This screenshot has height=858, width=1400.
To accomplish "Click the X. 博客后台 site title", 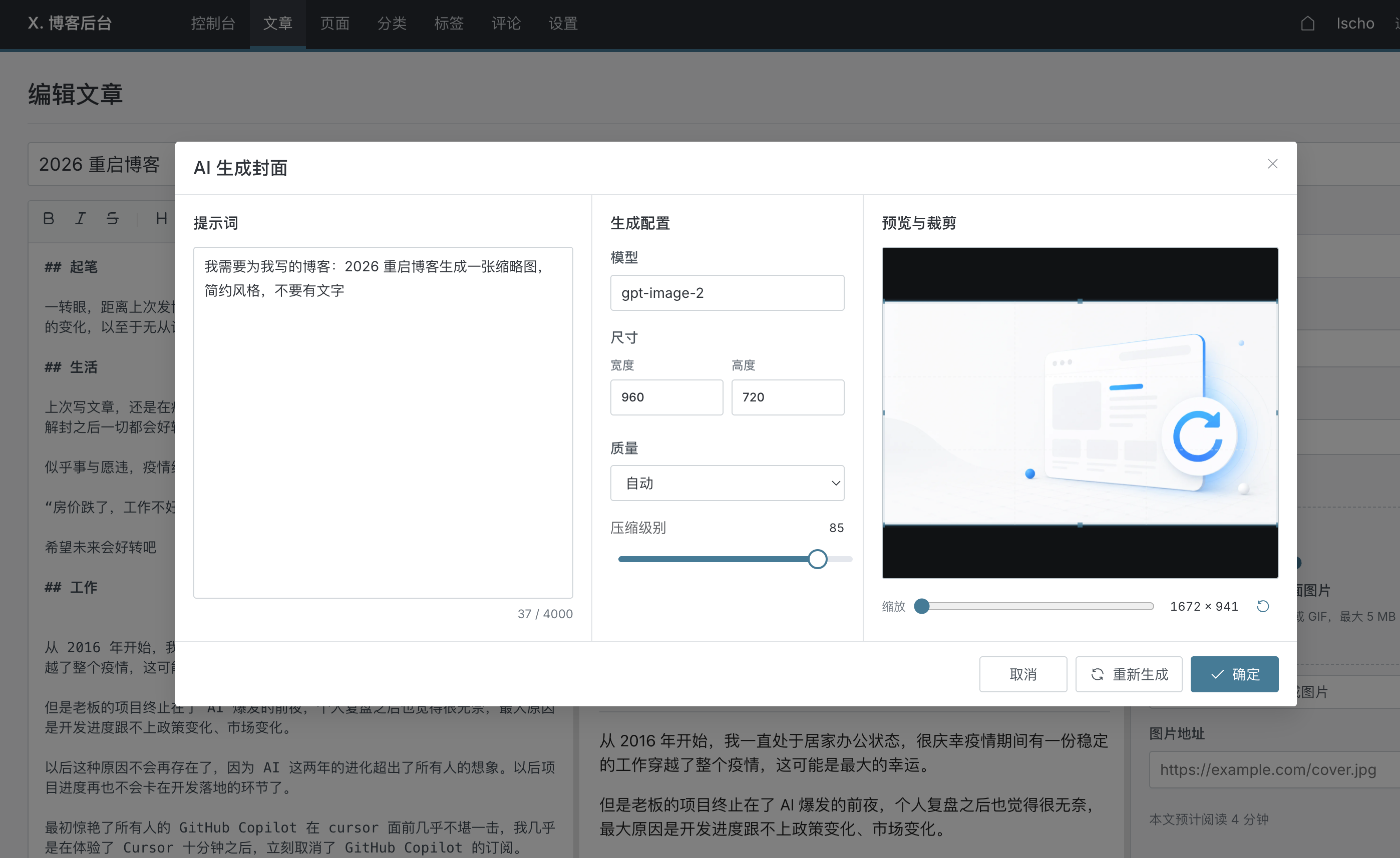I will coord(70,24).
